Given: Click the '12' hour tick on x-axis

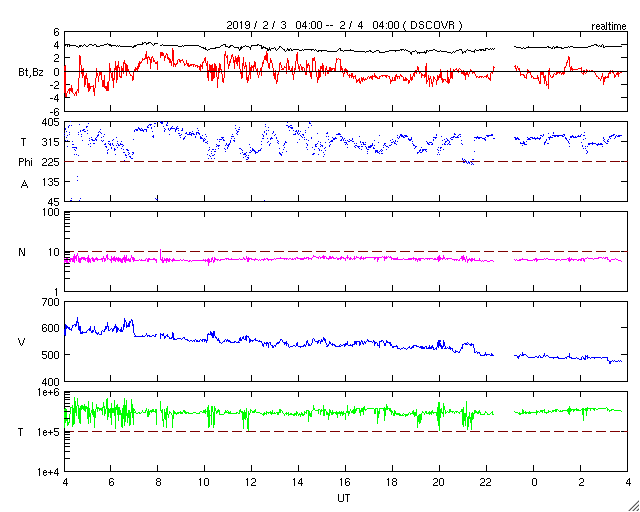Looking at the screenshot, I should coord(251,484).
